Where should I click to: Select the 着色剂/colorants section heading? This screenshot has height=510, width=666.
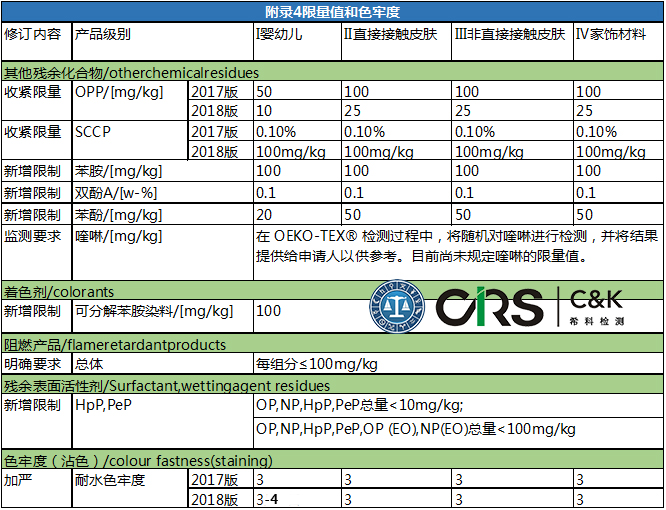tap(58, 291)
